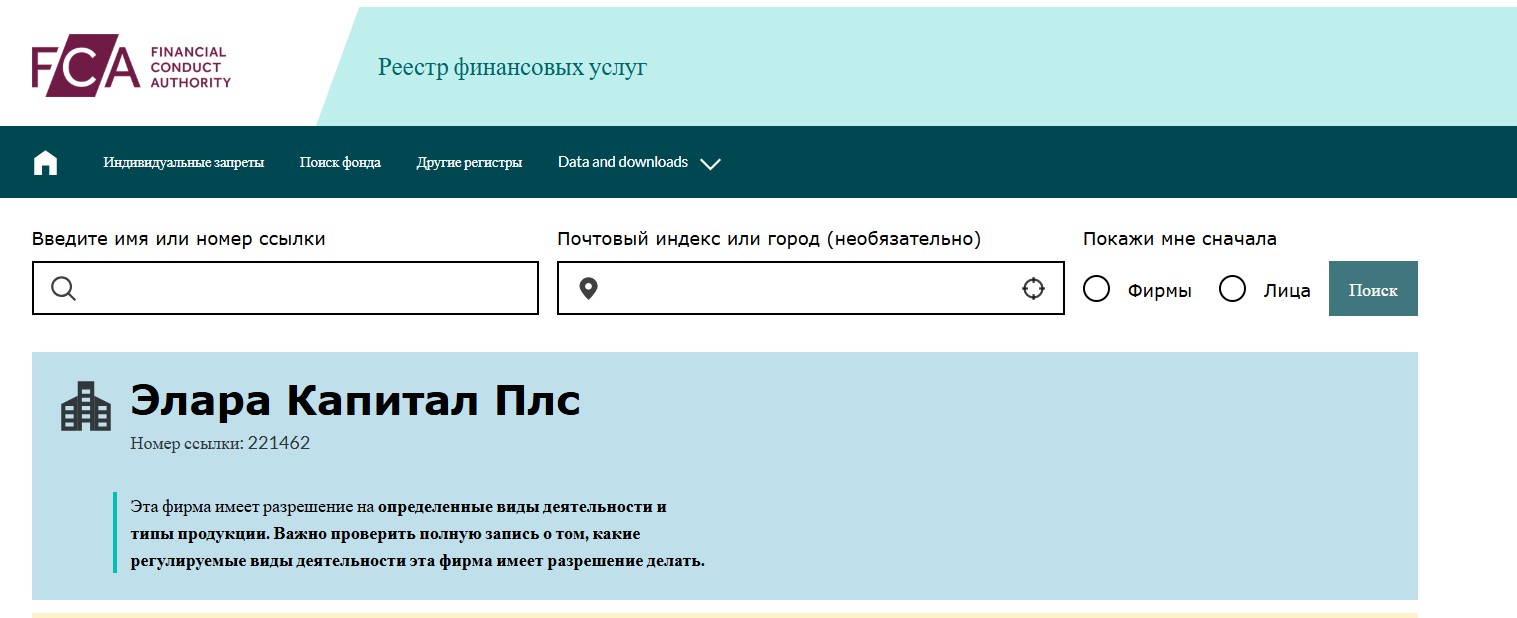Click the Реестр финансовых услуг heading link
The width and height of the screenshot is (1517, 618).
[x=512, y=68]
